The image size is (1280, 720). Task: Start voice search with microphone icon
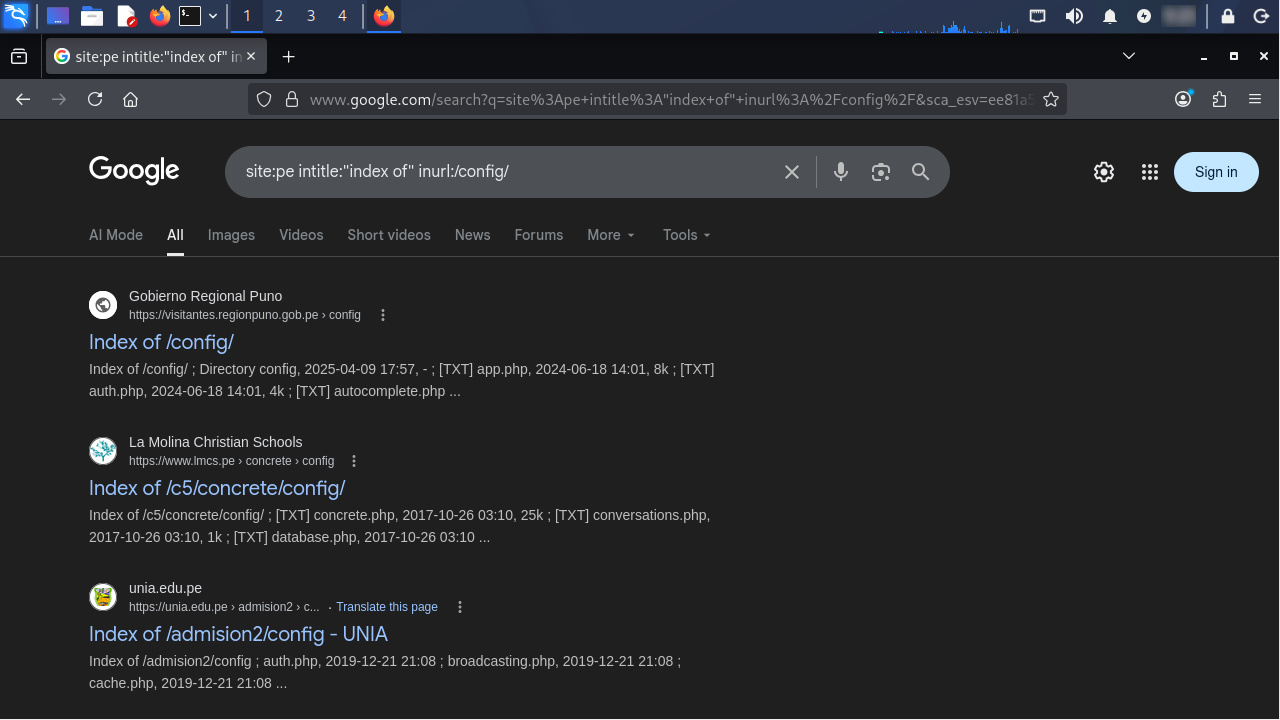840,172
